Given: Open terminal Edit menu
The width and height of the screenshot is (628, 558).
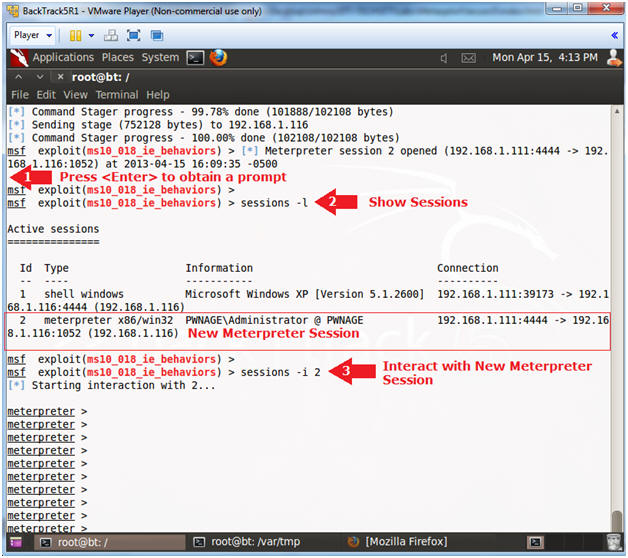Looking at the screenshot, I should tap(46, 95).
